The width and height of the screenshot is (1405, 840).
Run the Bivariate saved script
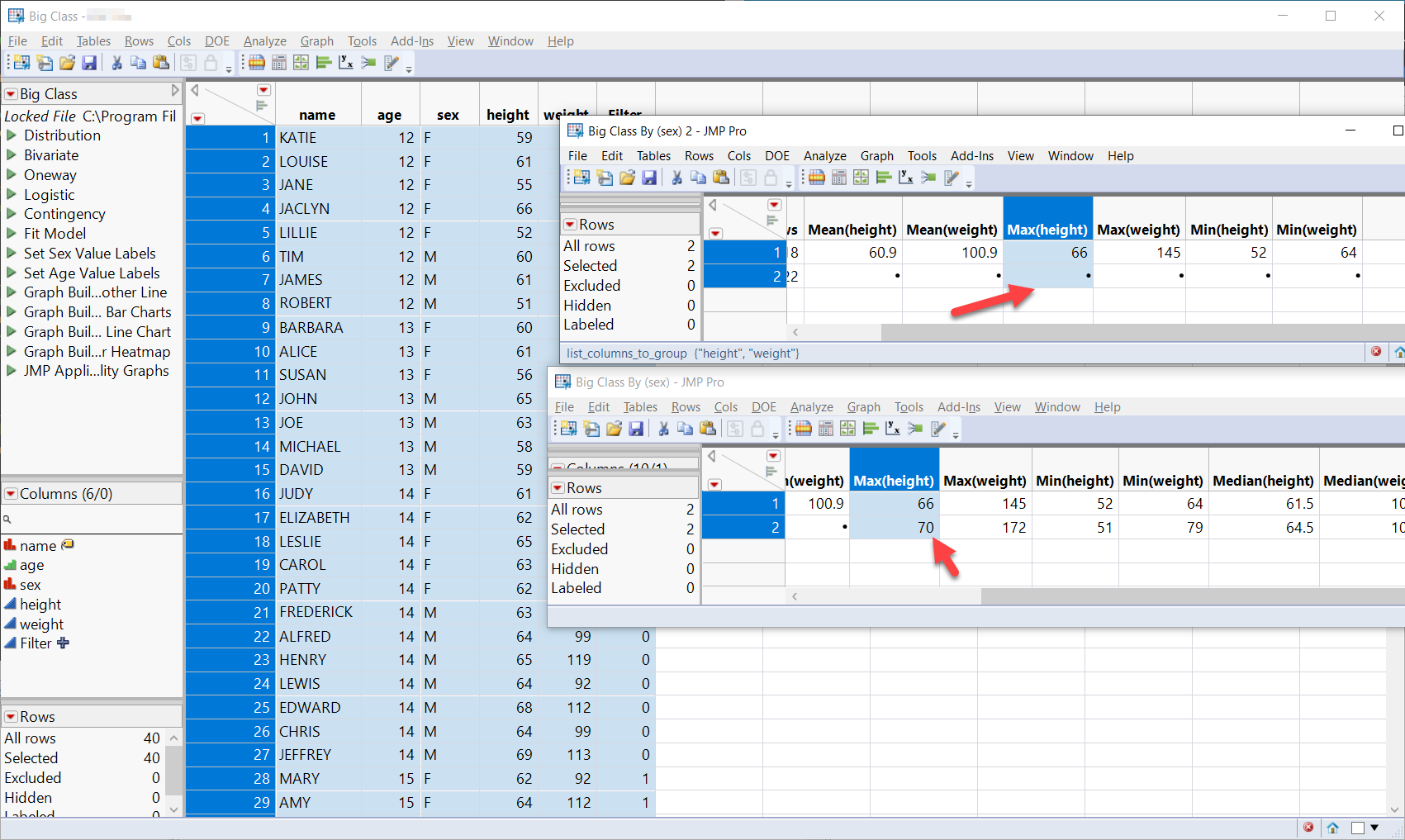coord(51,154)
